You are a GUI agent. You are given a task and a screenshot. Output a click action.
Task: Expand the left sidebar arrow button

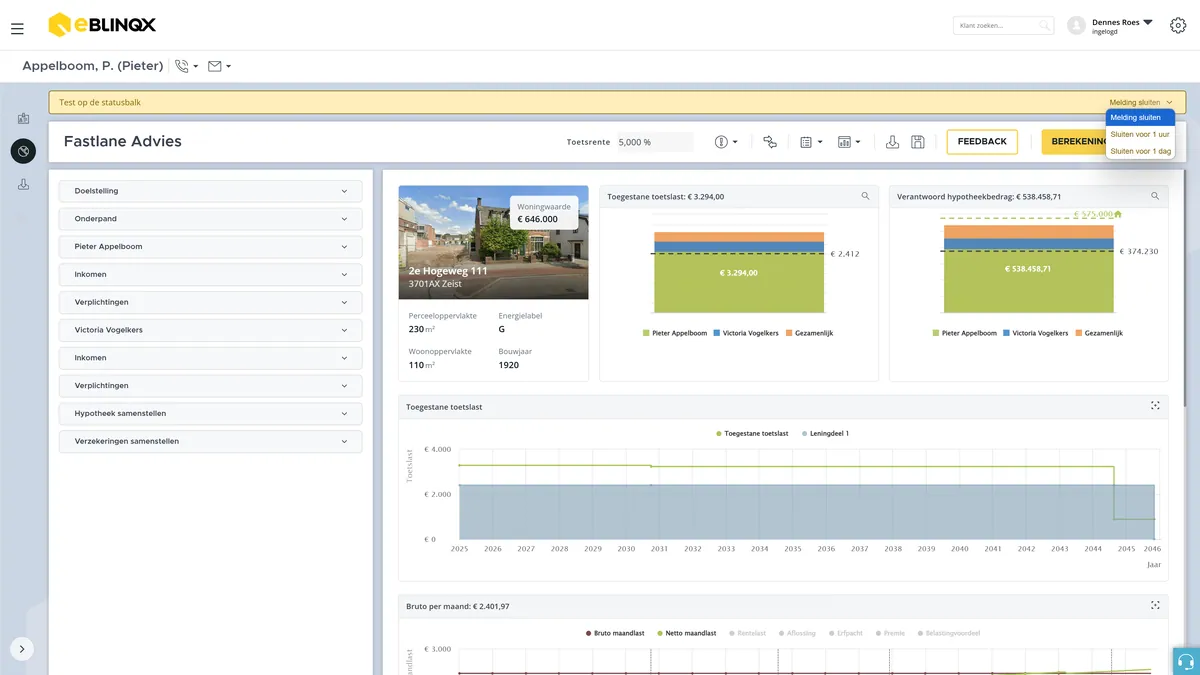pos(22,649)
